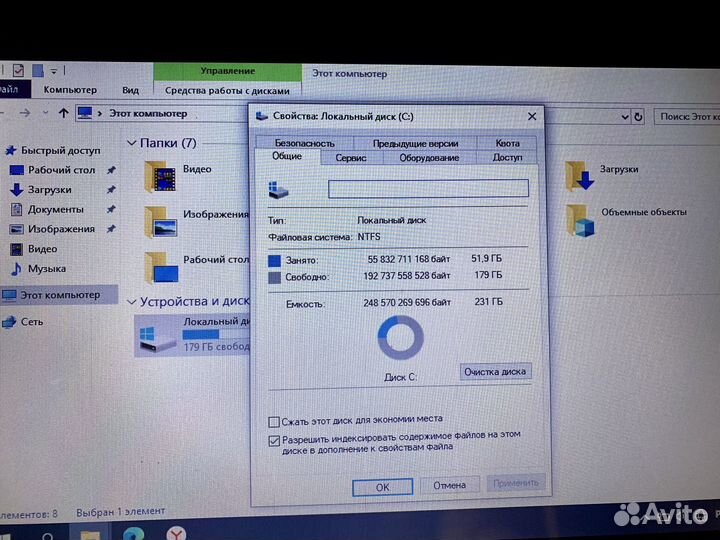Switch to the Оборудование tab
Image resolution: width=720 pixels, height=540 pixels.
(429, 158)
